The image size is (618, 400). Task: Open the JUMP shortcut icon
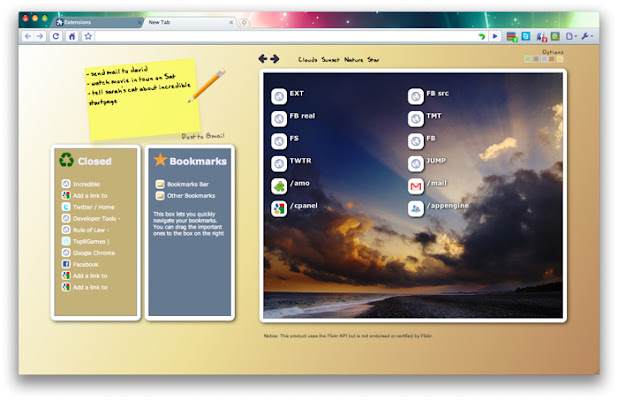pos(416,164)
